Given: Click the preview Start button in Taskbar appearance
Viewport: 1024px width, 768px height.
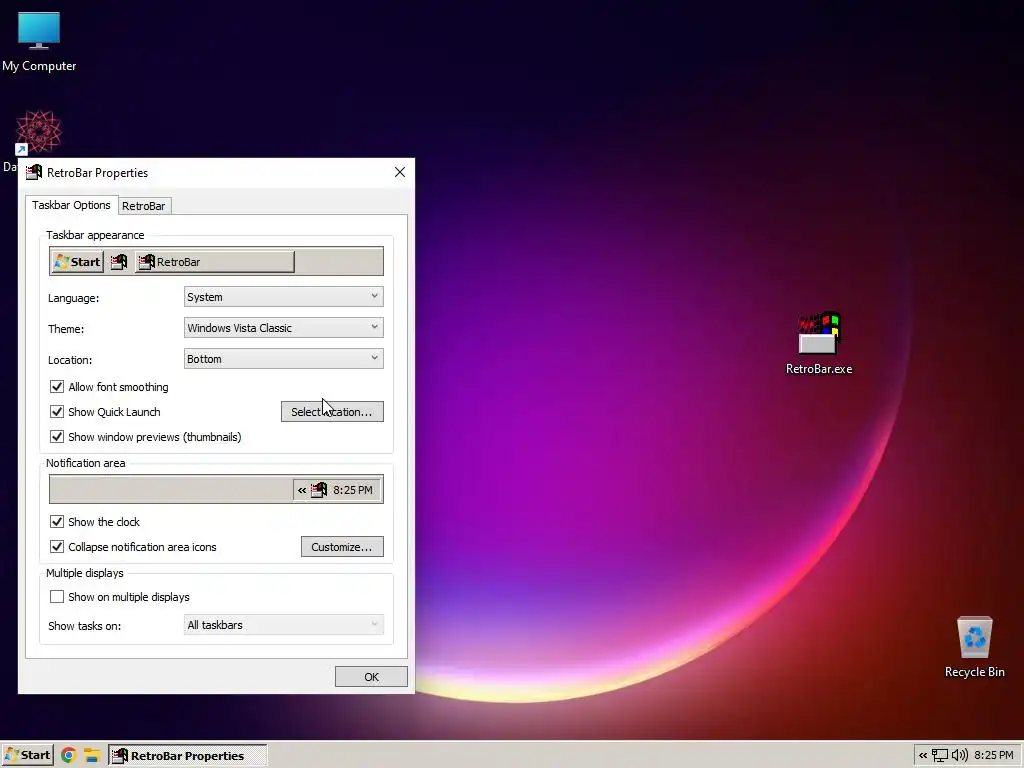Looking at the screenshot, I should pos(78,262).
